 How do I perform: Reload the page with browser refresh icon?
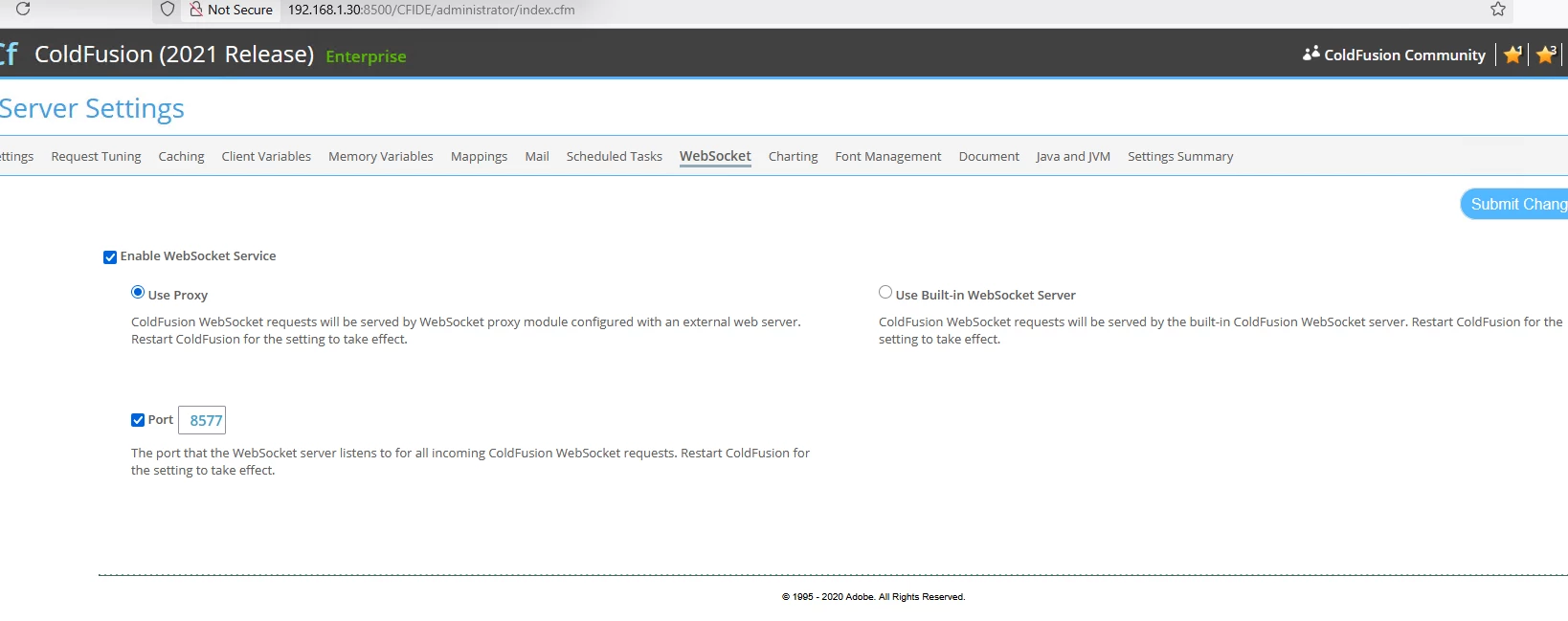(x=23, y=9)
